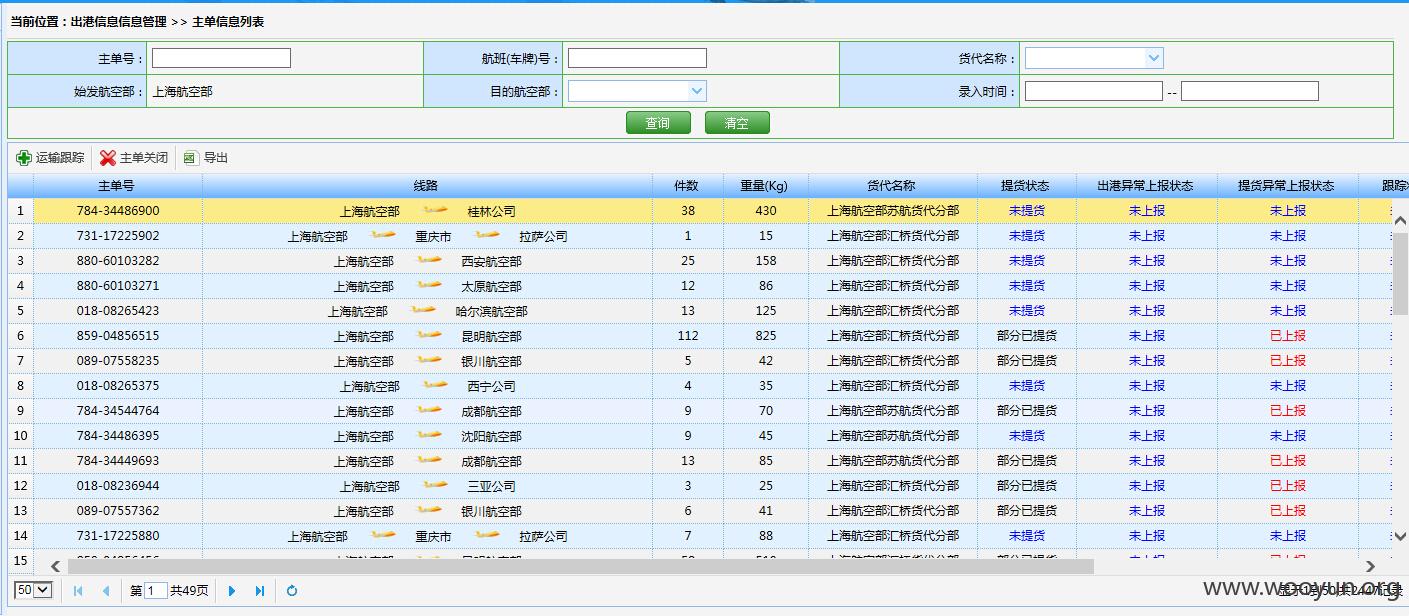The height and width of the screenshot is (616, 1409).
Task: Click the green 查询 button
Action: tap(658, 123)
